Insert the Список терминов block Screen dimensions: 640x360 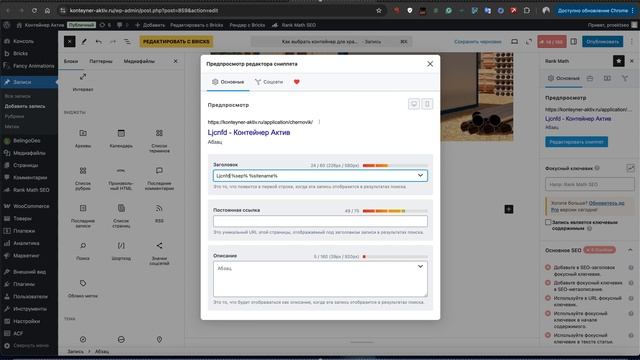[x=159, y=141]
